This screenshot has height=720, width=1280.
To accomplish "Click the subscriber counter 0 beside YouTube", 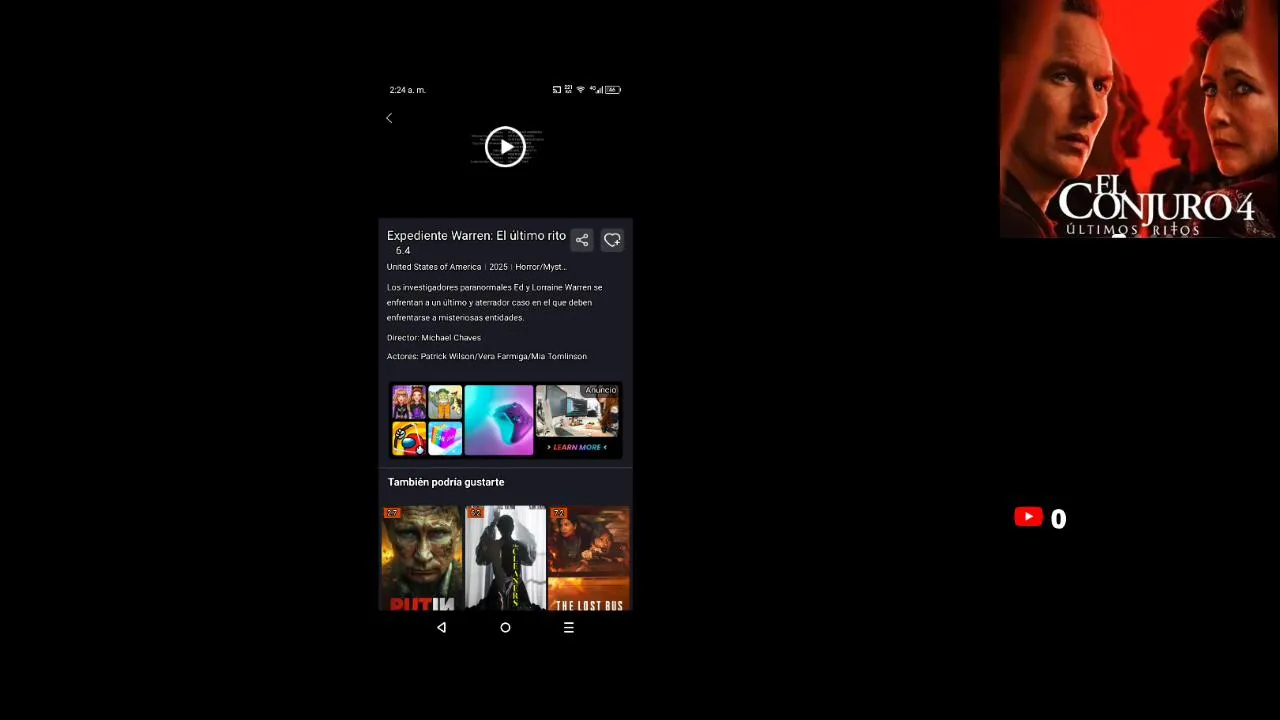I will coord(1058,518).
